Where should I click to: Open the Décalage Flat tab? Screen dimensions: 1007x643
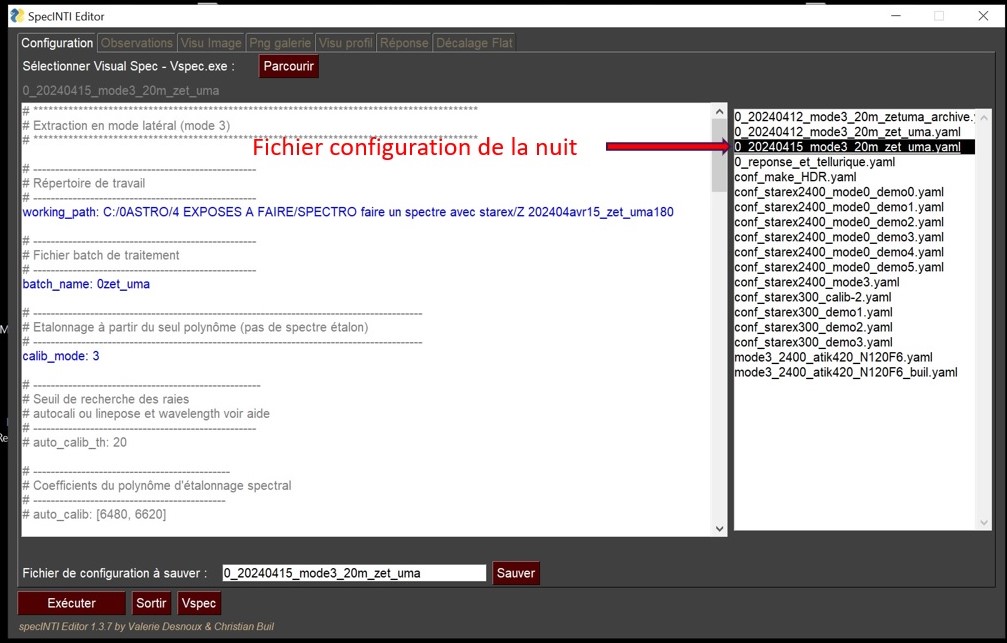[475, 43]
